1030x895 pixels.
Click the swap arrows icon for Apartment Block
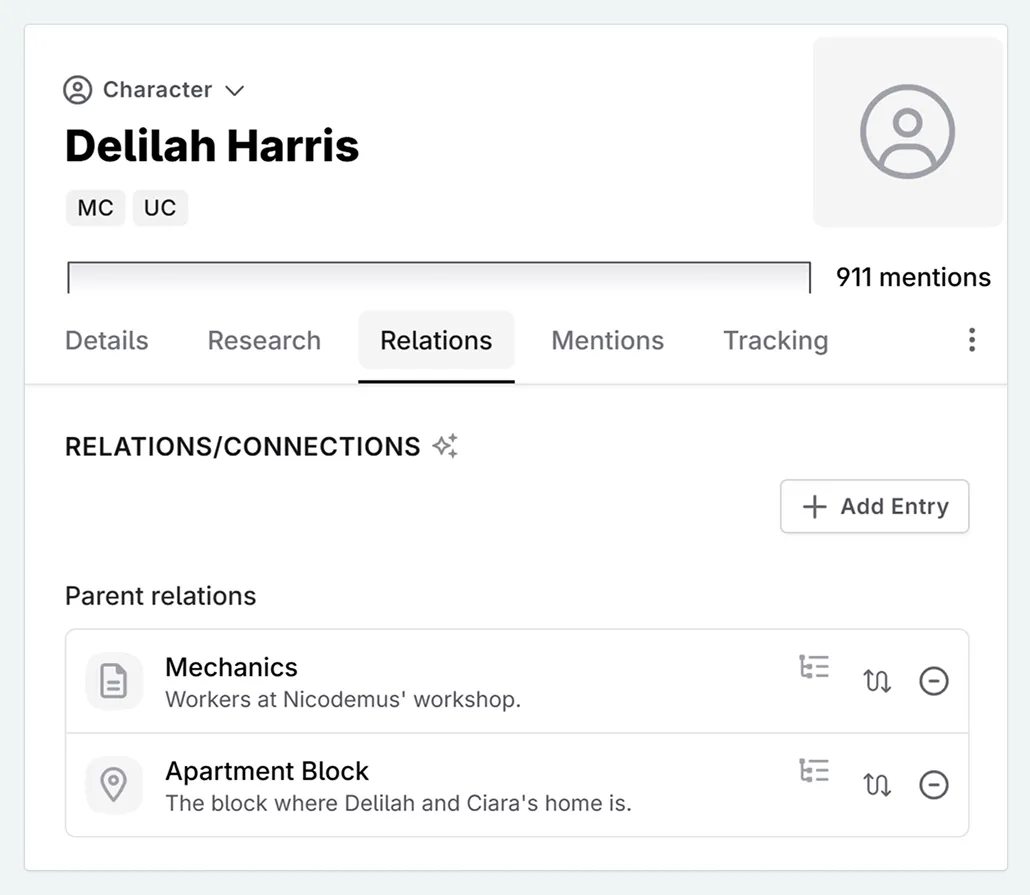click(x=877, y=786)
